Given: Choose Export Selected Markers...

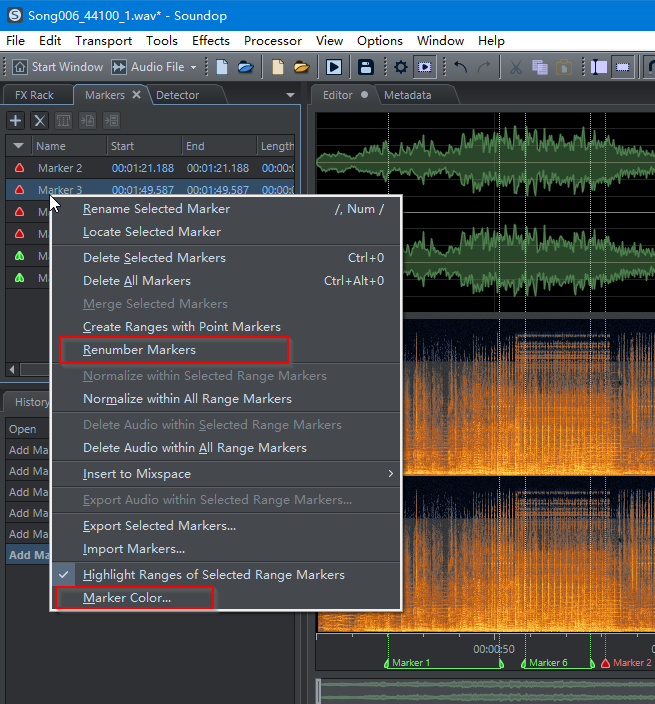Looking at the screenshot, I should (x=226, y=526).
